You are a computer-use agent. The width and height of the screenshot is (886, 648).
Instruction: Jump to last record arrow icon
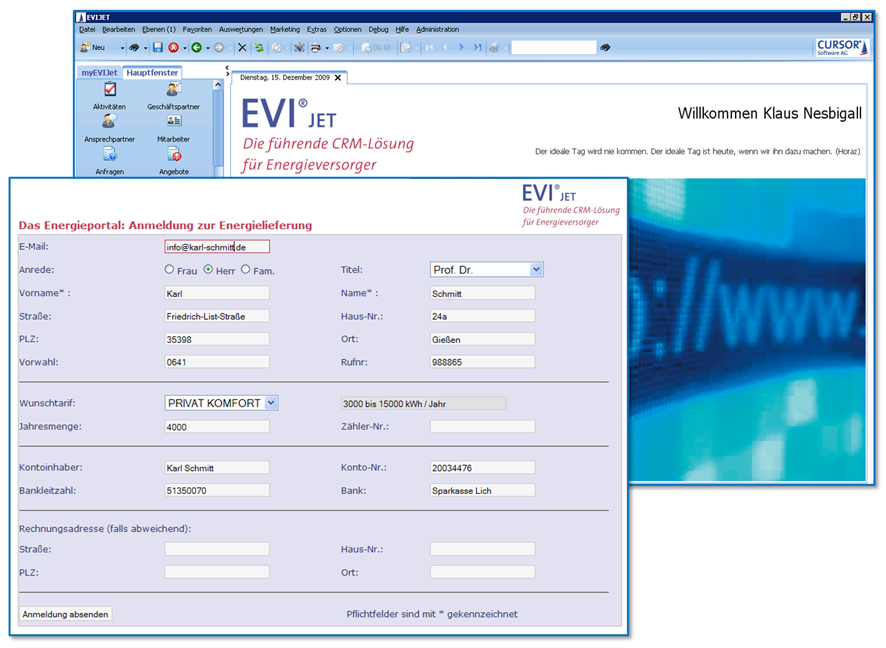[477, 47]
